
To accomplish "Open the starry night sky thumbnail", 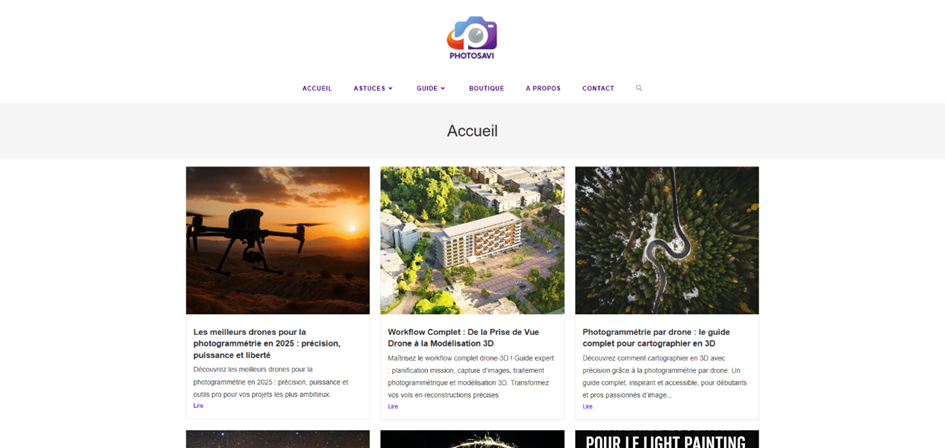I will click(x=278, y=439).
